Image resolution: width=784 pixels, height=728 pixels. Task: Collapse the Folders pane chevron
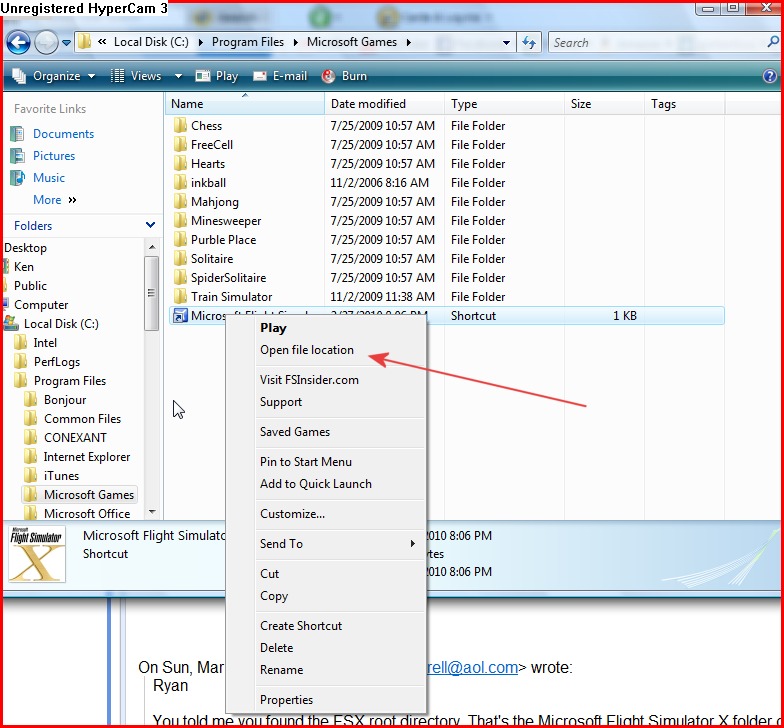coord(150,226)
